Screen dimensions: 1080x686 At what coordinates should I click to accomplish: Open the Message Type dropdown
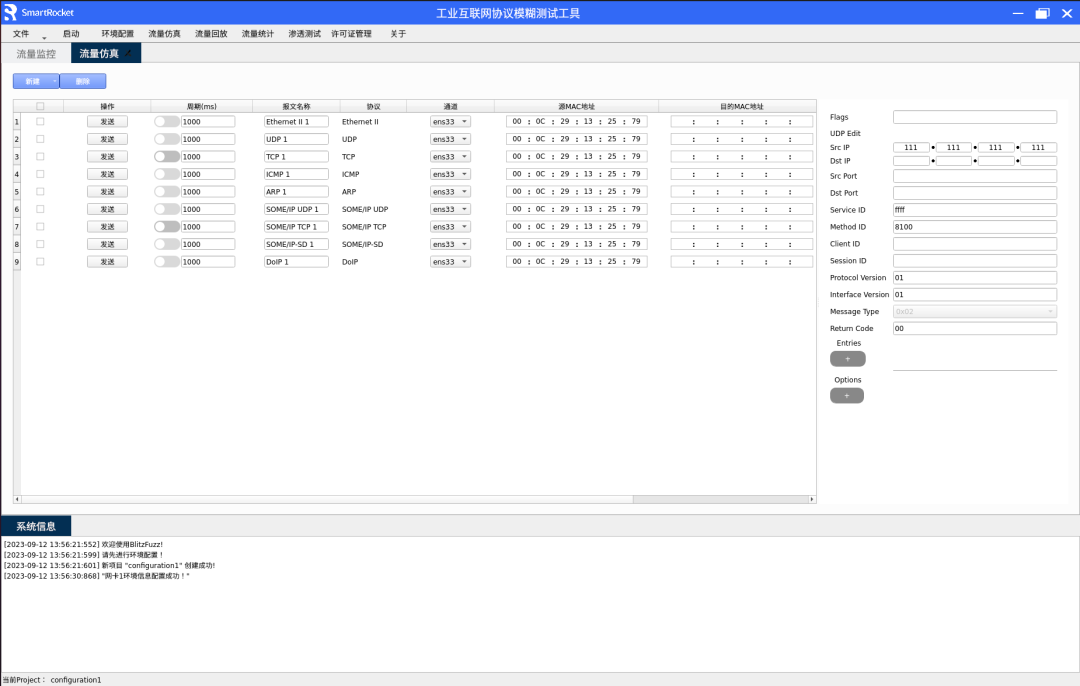[x=974, y=311]
